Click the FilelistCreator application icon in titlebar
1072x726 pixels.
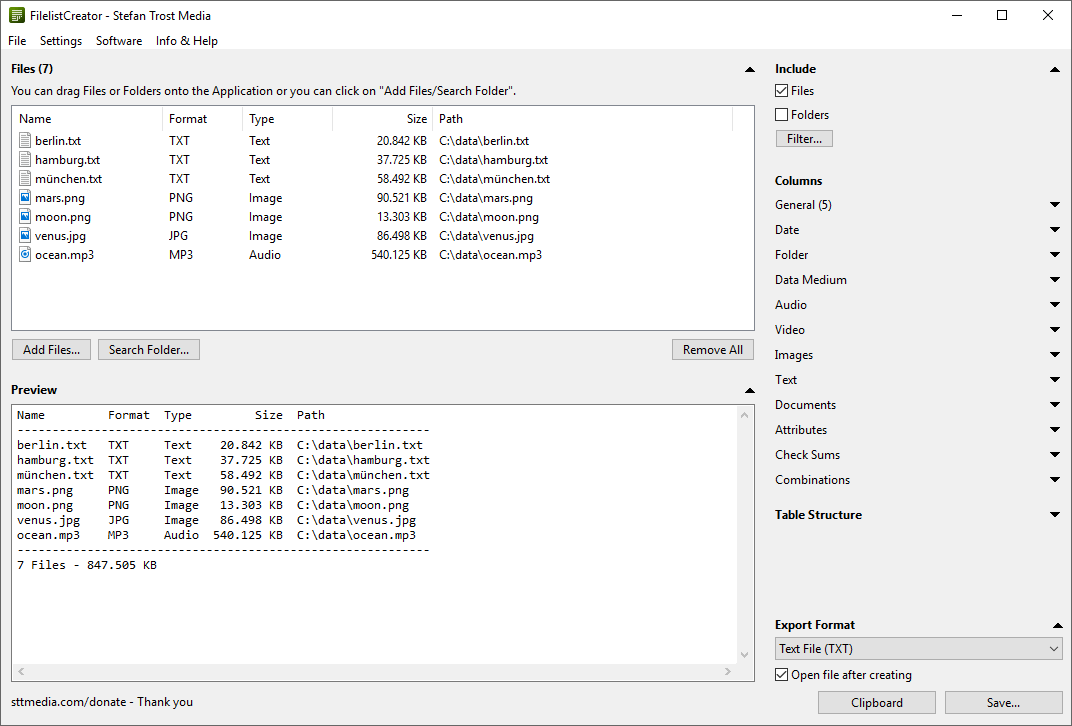[x=15, y=15]
